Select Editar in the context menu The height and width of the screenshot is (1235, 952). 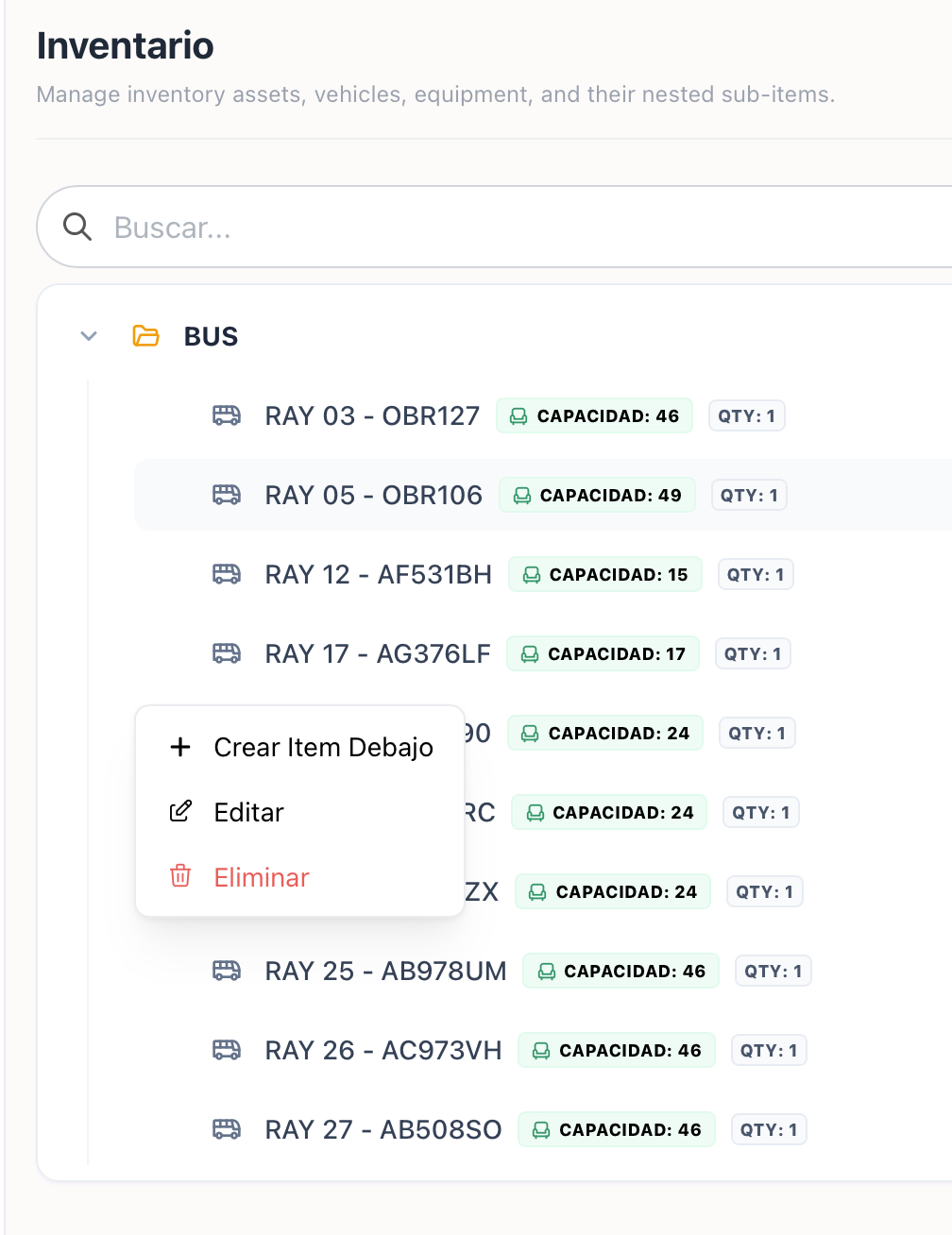300,812
